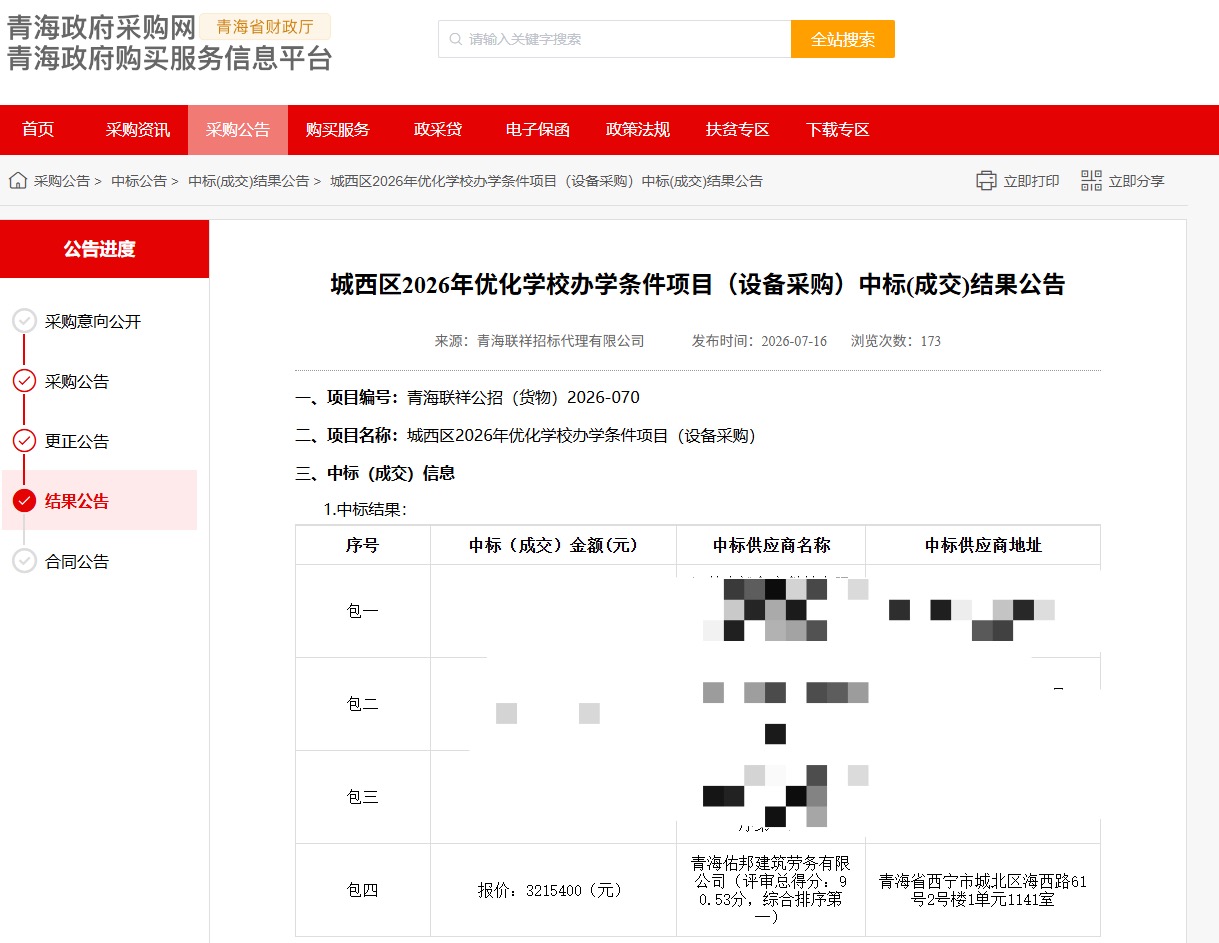This screenshot has height=943, width=1219.
Task: Click the 包二 row cell
Action: tap(362, 704)
